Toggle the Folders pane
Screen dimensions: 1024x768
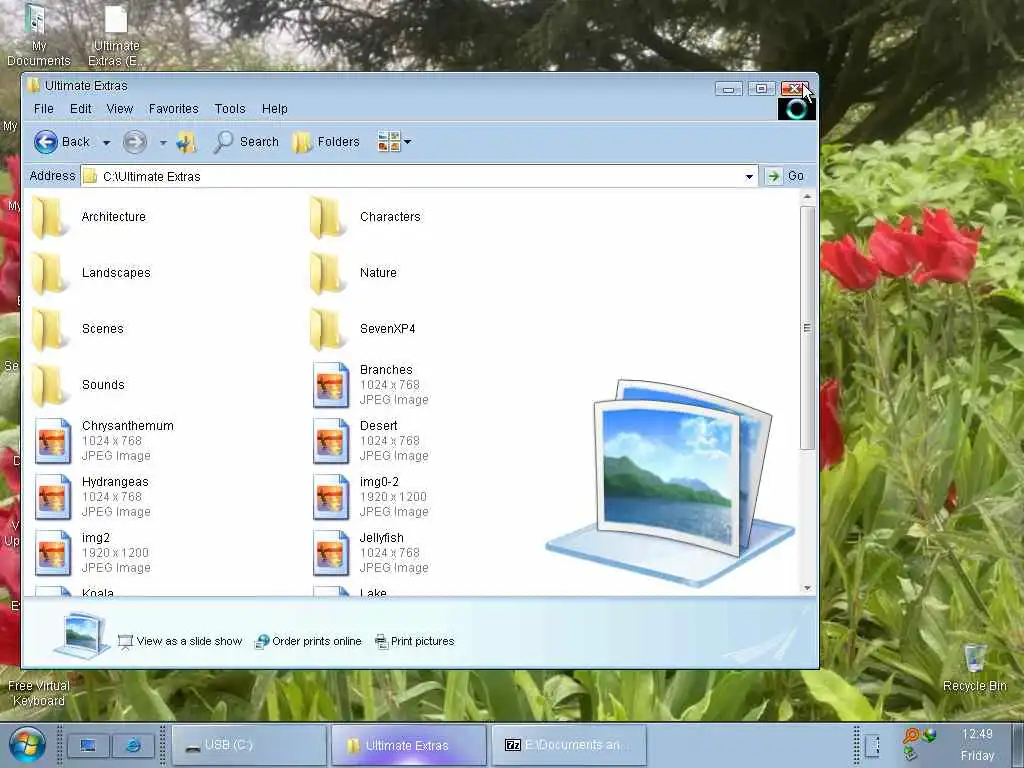326,142
